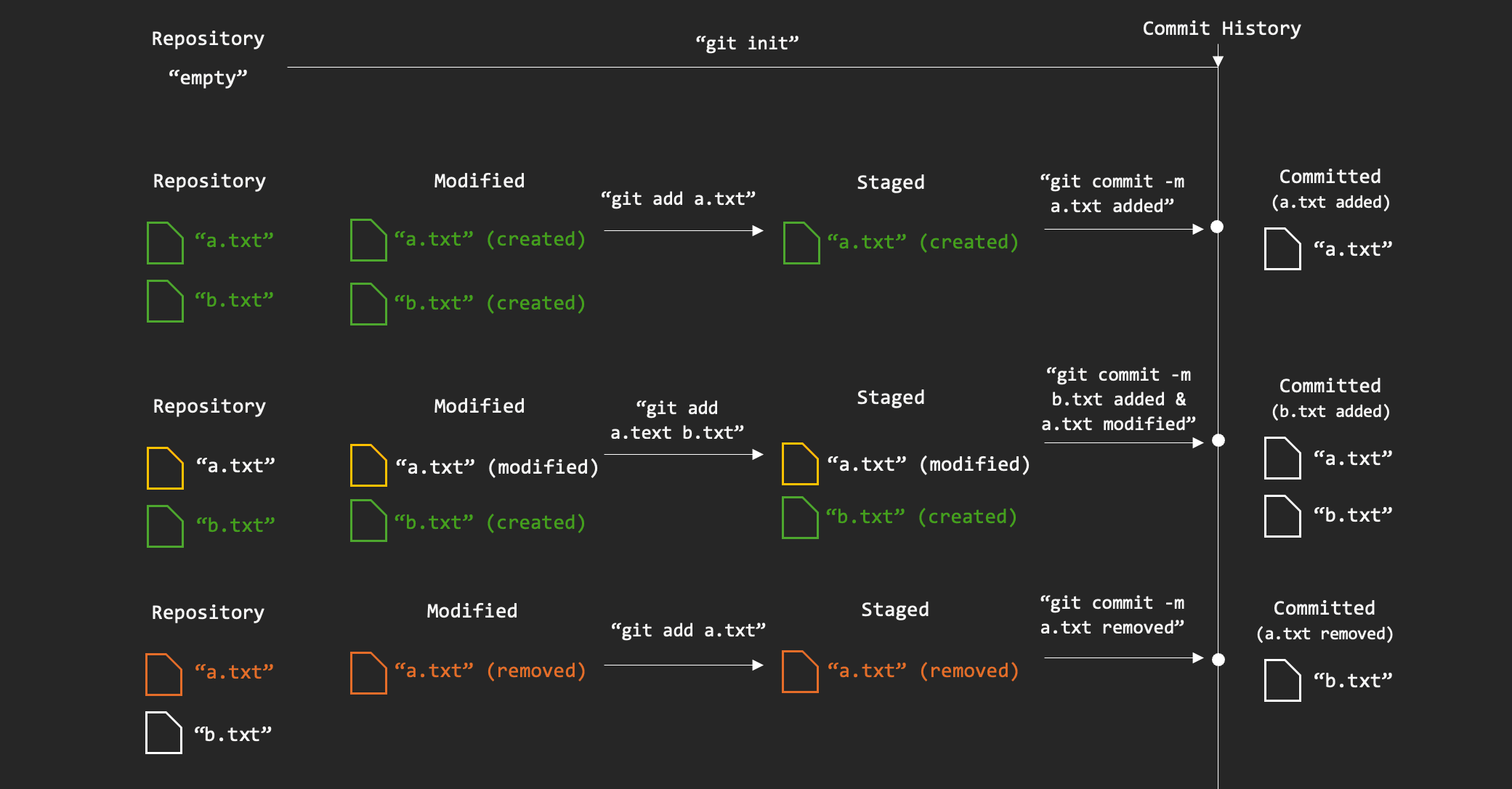The height and width of the screenshot is (789, 1512).
Task: Click the green a.txt (created) icon under Staged
Action: pos(801,243)
